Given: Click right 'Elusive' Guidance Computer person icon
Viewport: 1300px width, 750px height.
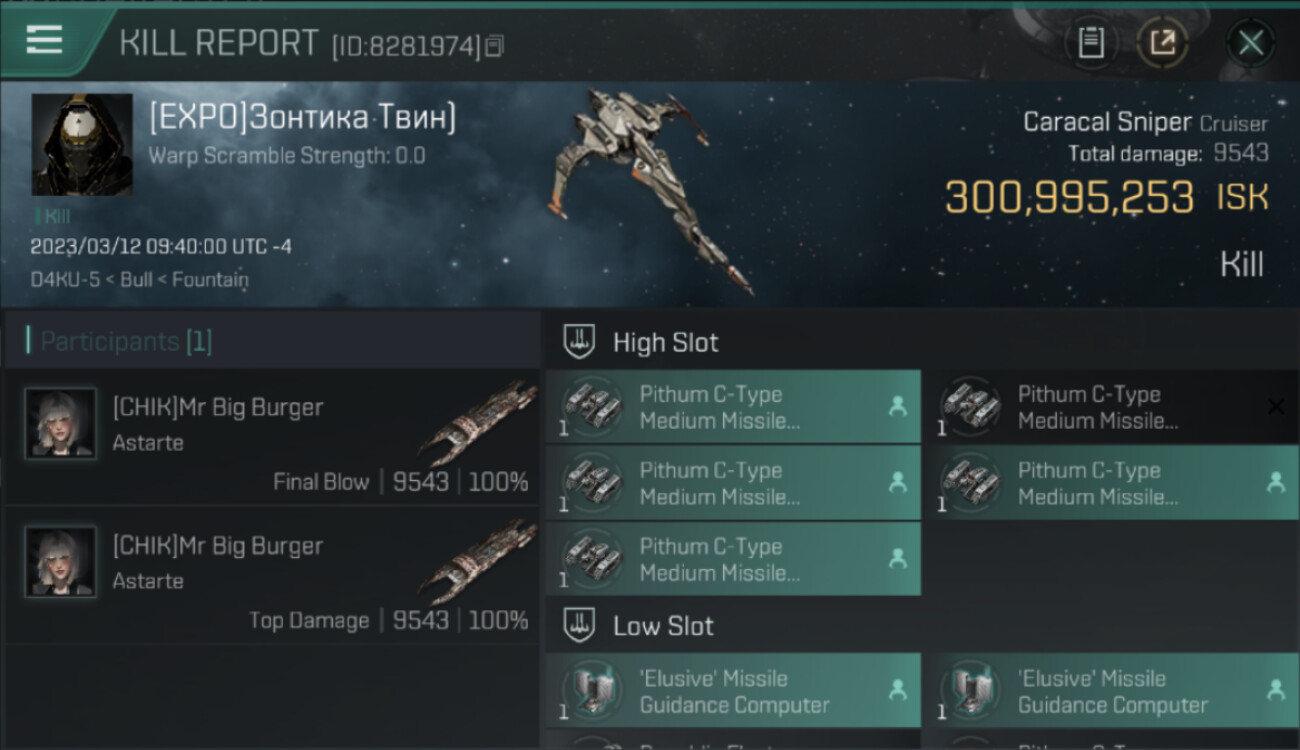Looking at the screenshot, I should (1275, 689).
